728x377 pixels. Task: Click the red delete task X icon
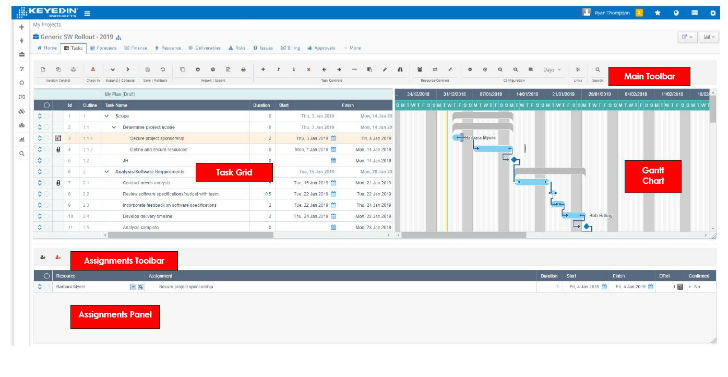tap(309, 70)
